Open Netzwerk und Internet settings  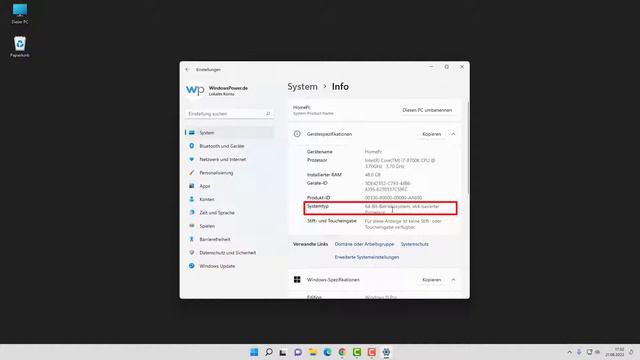tap(229, 159)
